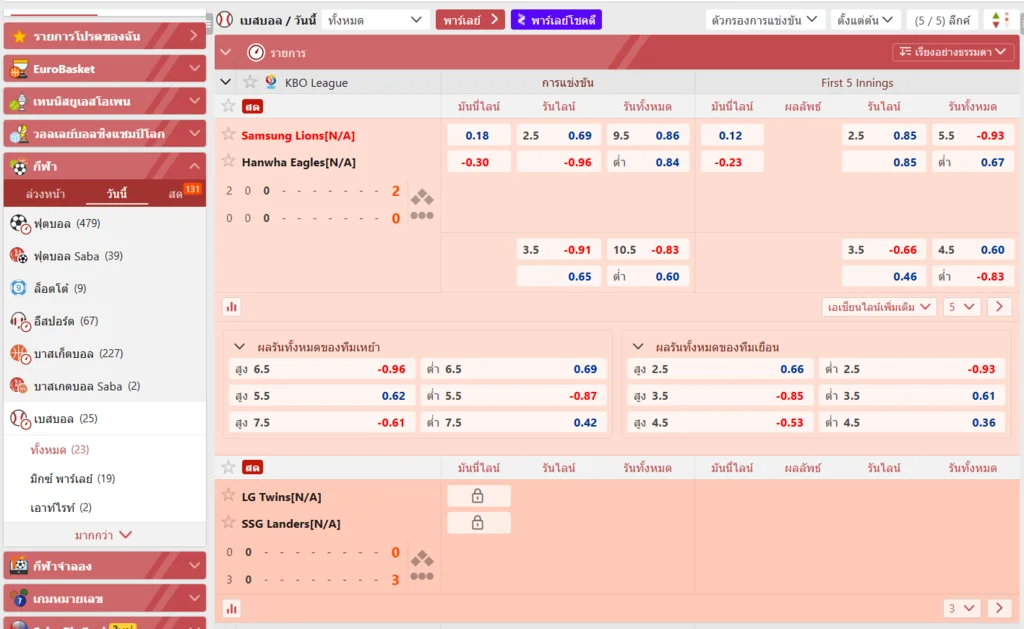
Task: Click the locked odds icon for LG Twins
Action: (478, 496)
